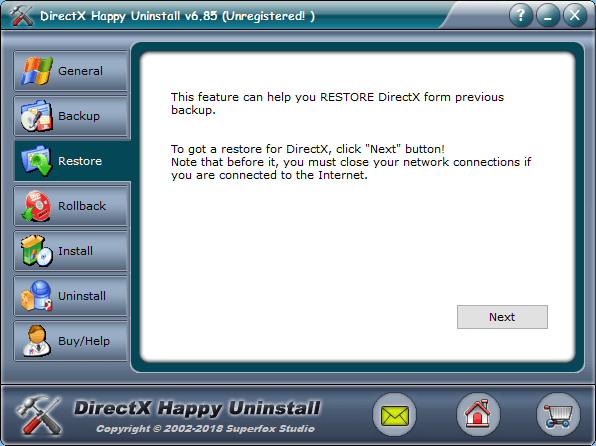Click the Uninstall blue database icon
The width and height of the screenshot is (596, 446).
36,296
